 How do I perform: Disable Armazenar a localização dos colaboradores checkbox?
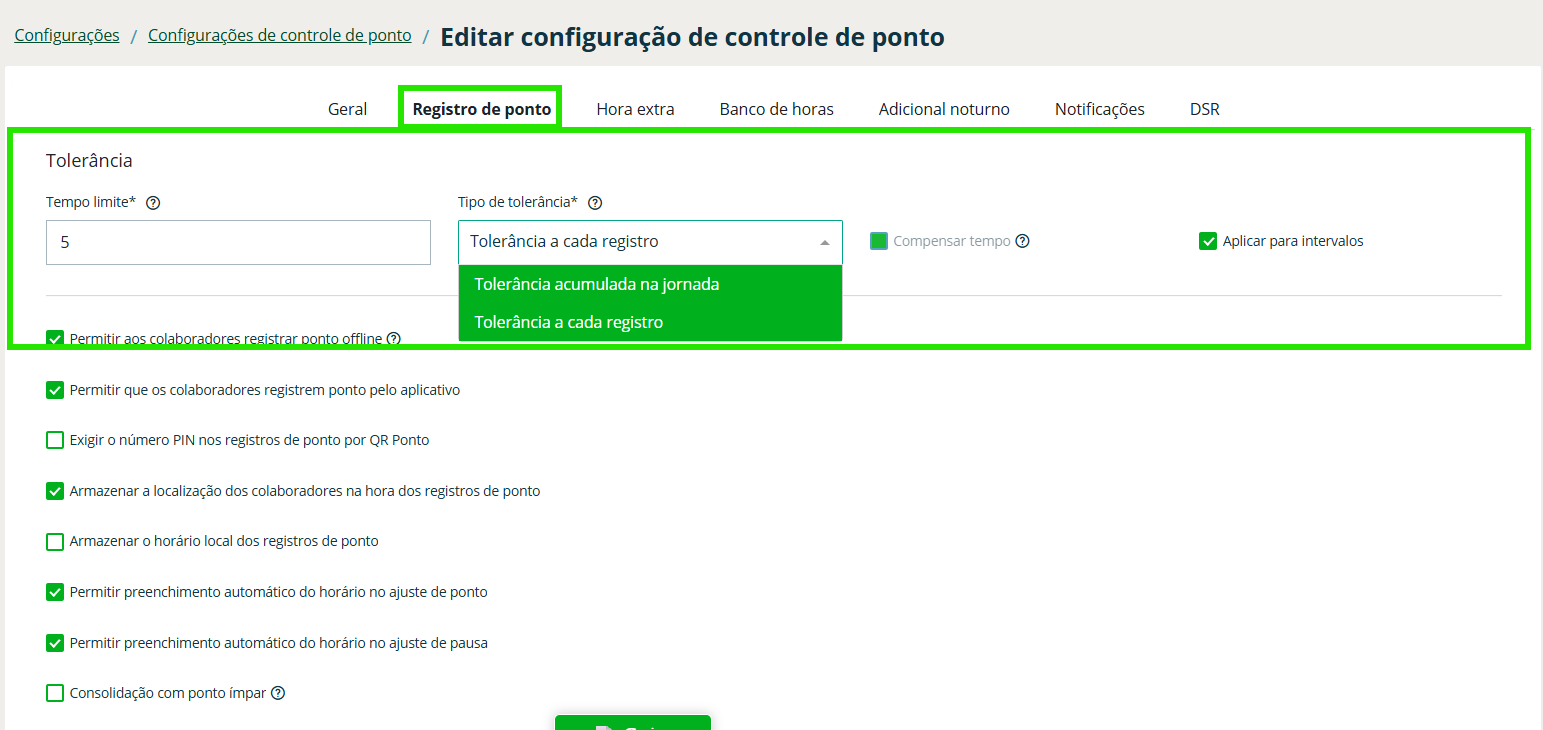pos(55,491)
